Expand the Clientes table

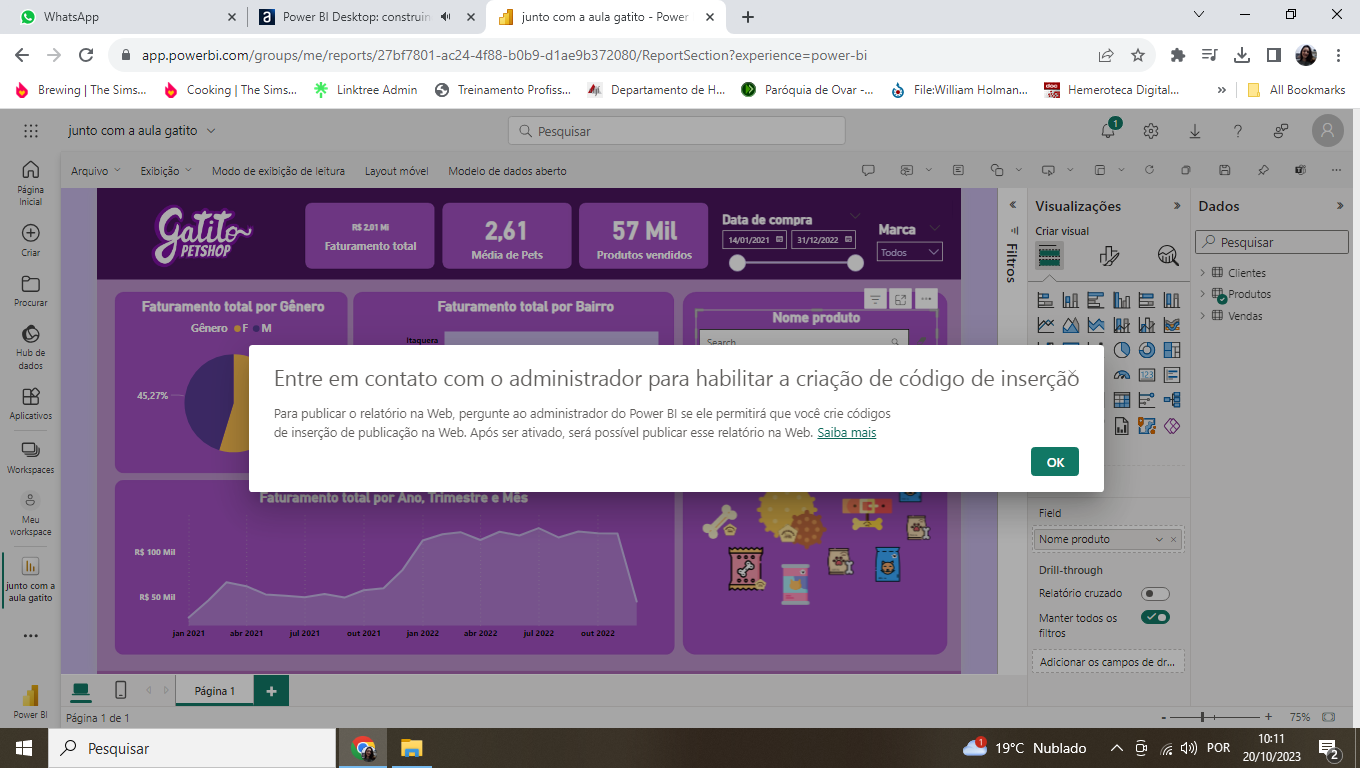coord(1203,272)
